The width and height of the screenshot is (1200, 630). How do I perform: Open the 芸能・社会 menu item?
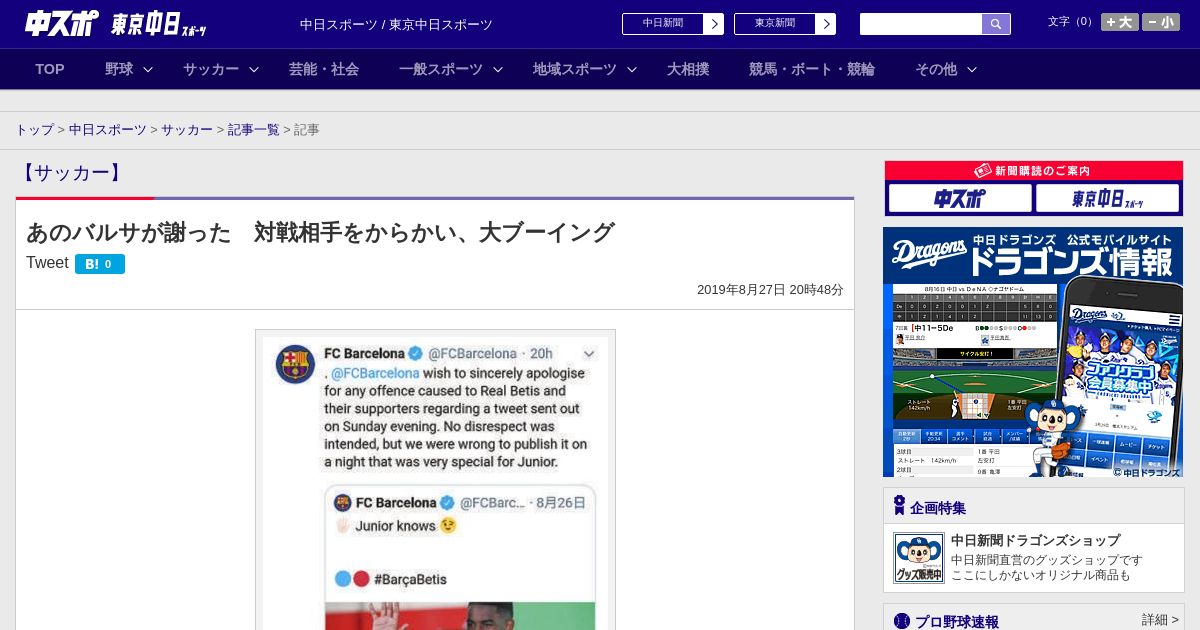click(x=324, y=69)
